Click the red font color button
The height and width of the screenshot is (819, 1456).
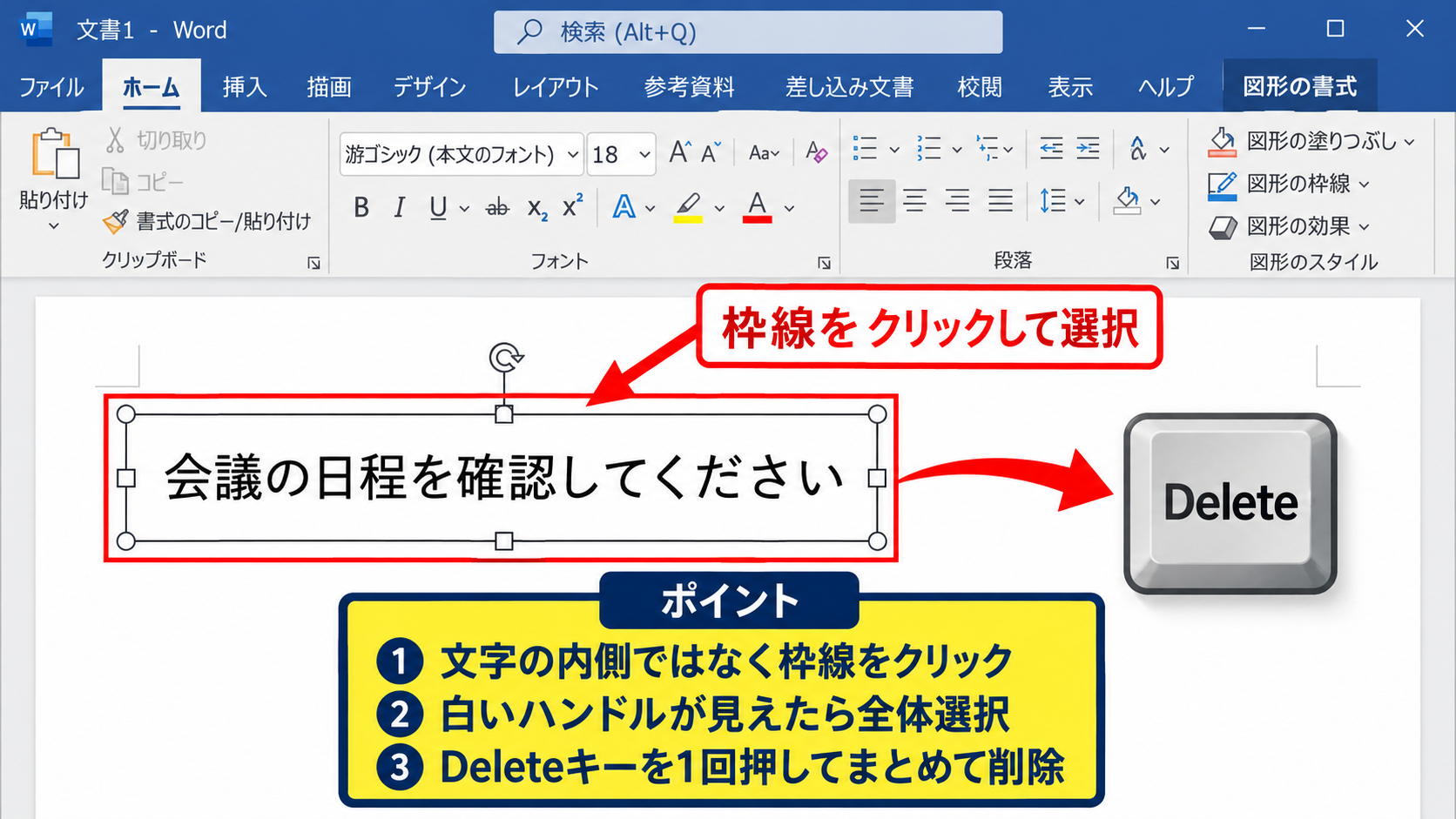[x=758, y=207]
